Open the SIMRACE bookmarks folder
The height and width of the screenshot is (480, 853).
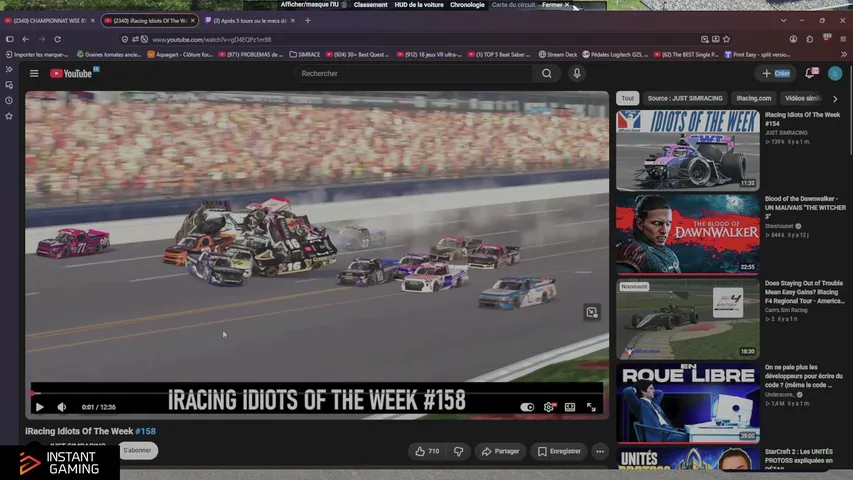tap(305, 54)
